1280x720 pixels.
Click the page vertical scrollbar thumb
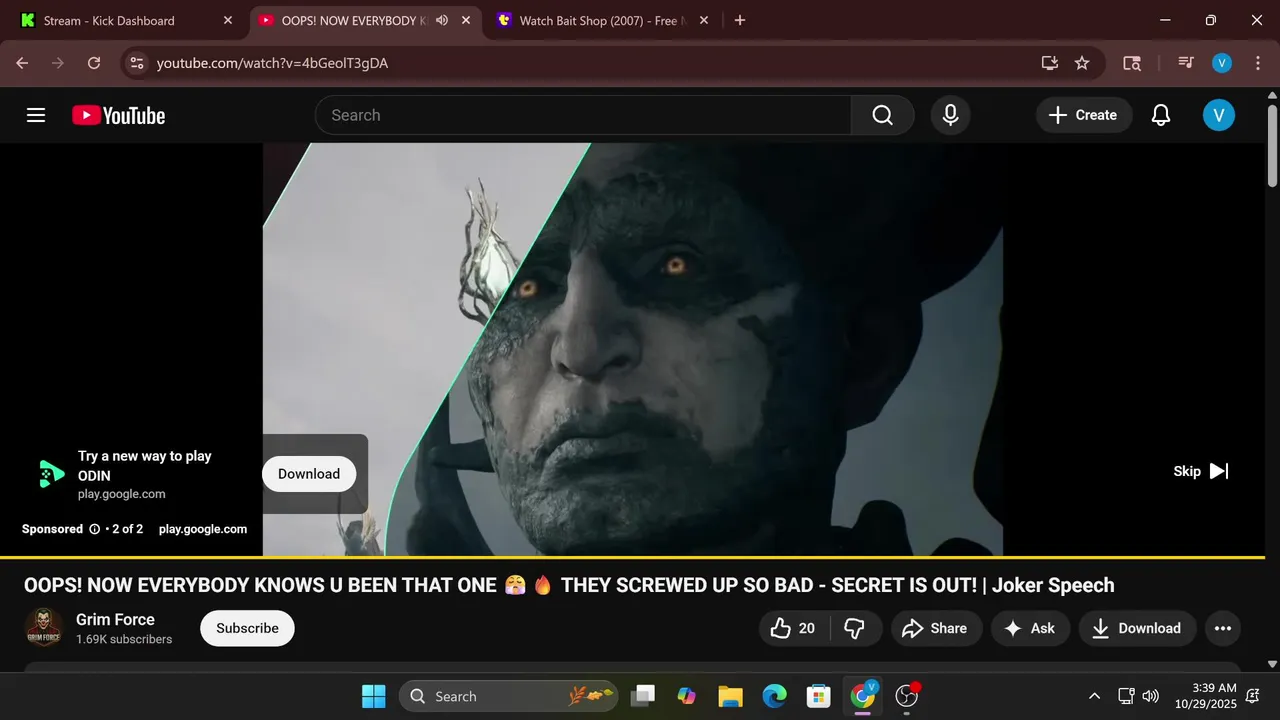pos(1272,145)
